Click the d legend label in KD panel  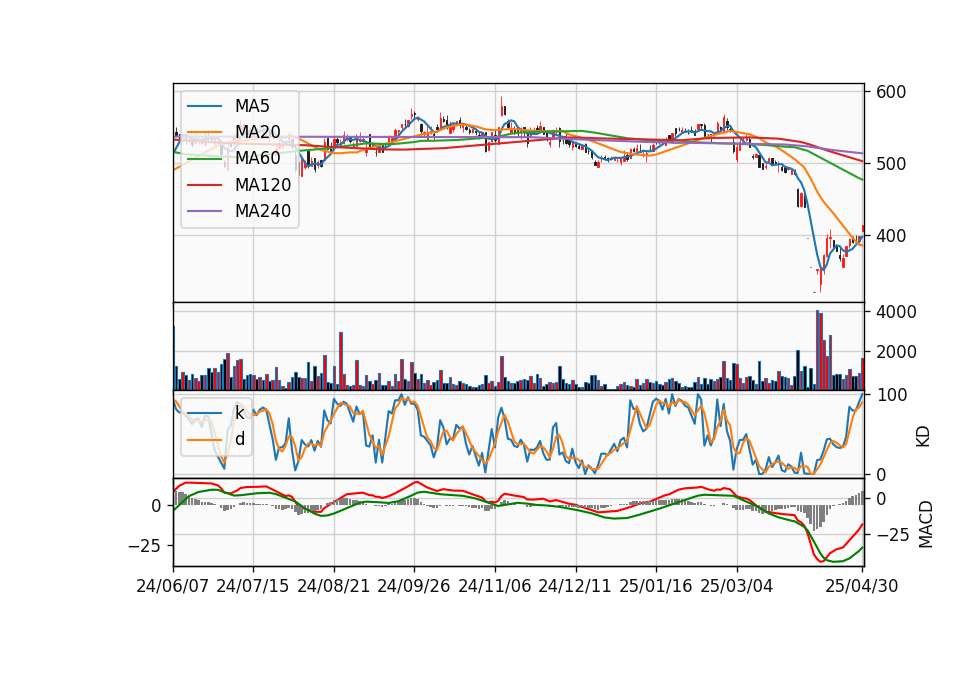click(x=240, y=439)
